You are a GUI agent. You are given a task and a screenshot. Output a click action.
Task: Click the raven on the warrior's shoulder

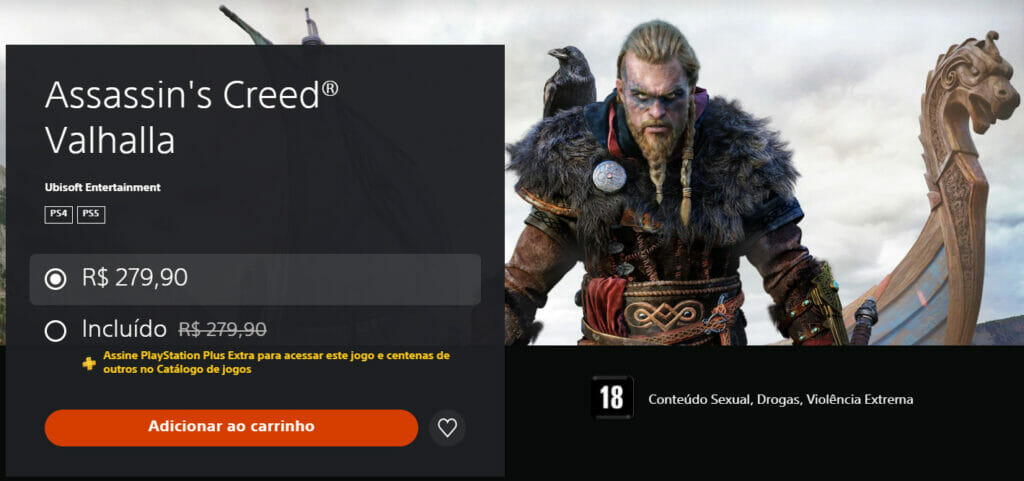(x=569, y=80)
